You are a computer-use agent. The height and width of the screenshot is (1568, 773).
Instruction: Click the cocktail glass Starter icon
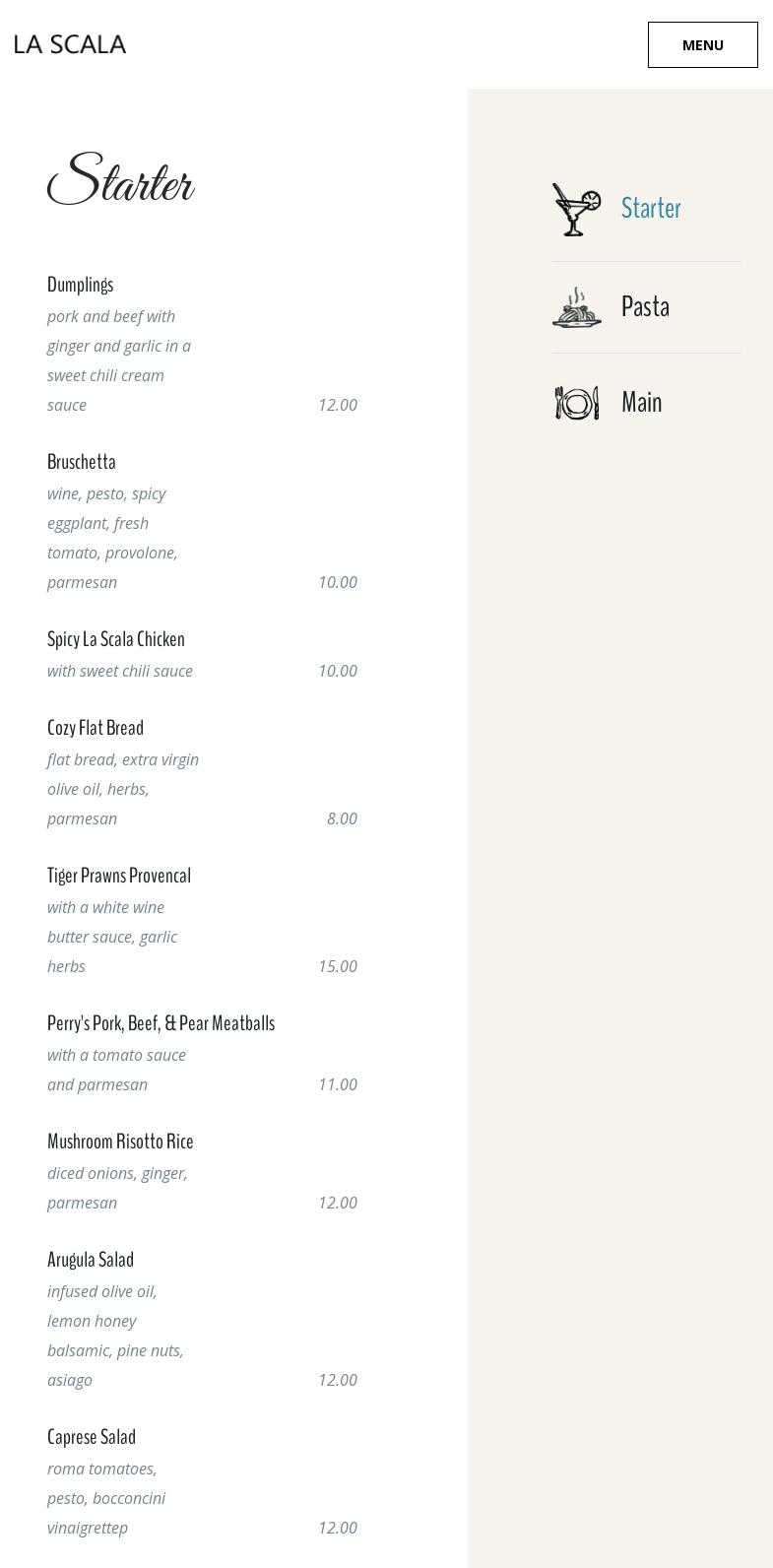pyautogui.click(x=576, y=209)
